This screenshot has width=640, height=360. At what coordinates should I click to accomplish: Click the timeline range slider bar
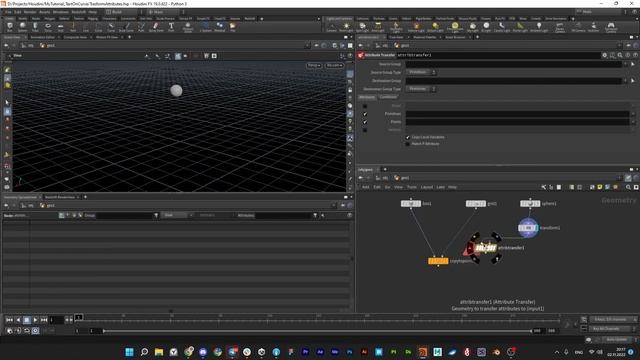click(318, 331)
